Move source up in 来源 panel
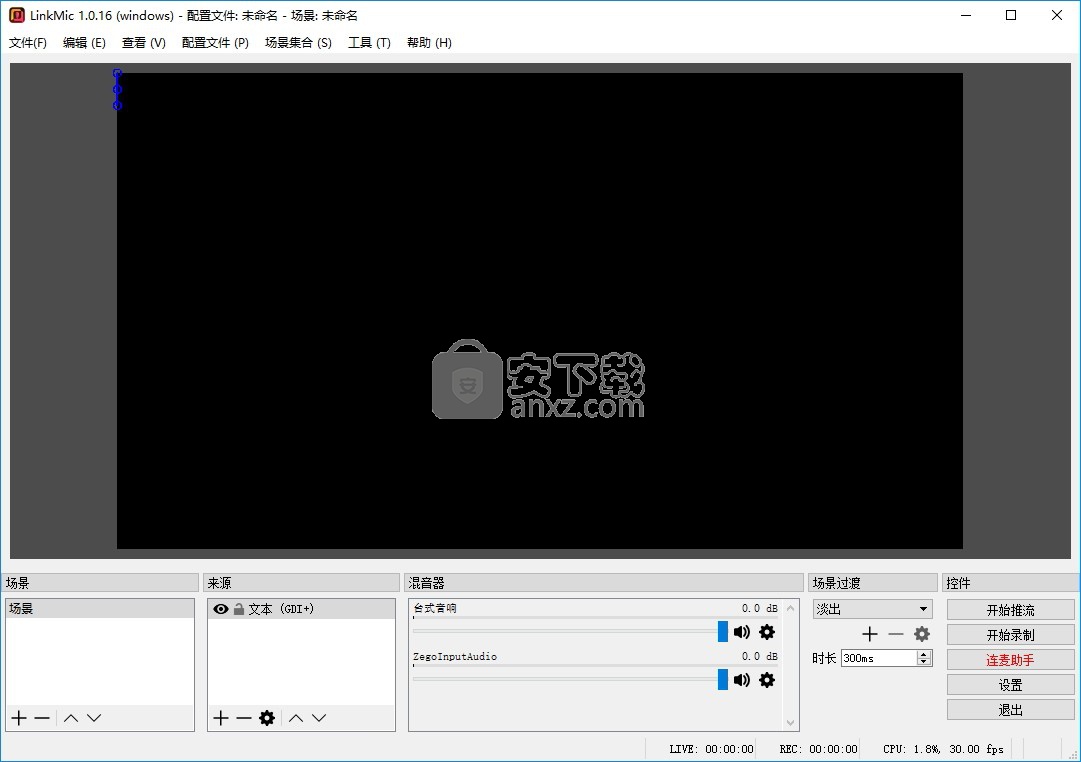1081x762 pixels. 296,718
